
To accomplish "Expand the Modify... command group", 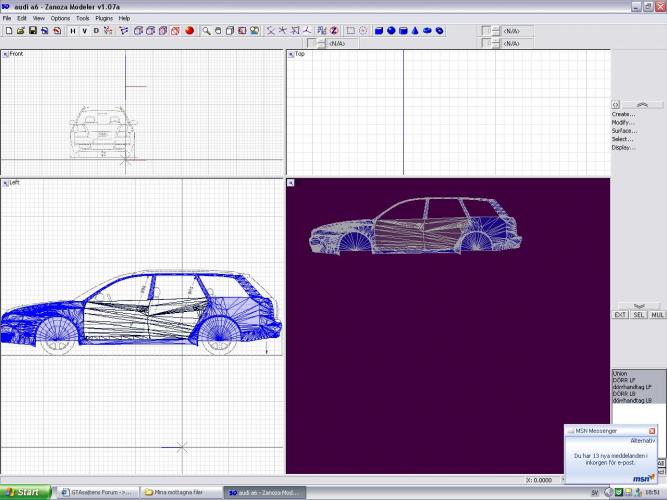I will pyautogui.click(x=623, y=122).
